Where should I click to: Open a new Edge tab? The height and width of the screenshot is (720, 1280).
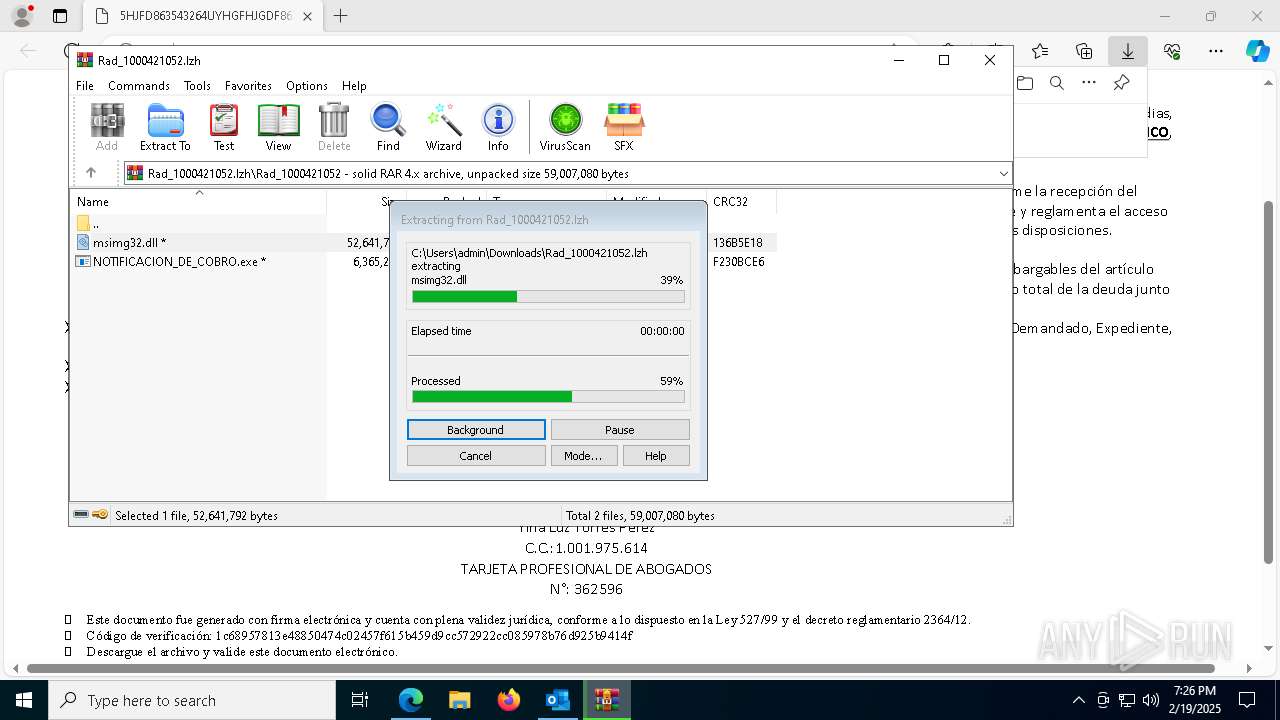point(341,16)
